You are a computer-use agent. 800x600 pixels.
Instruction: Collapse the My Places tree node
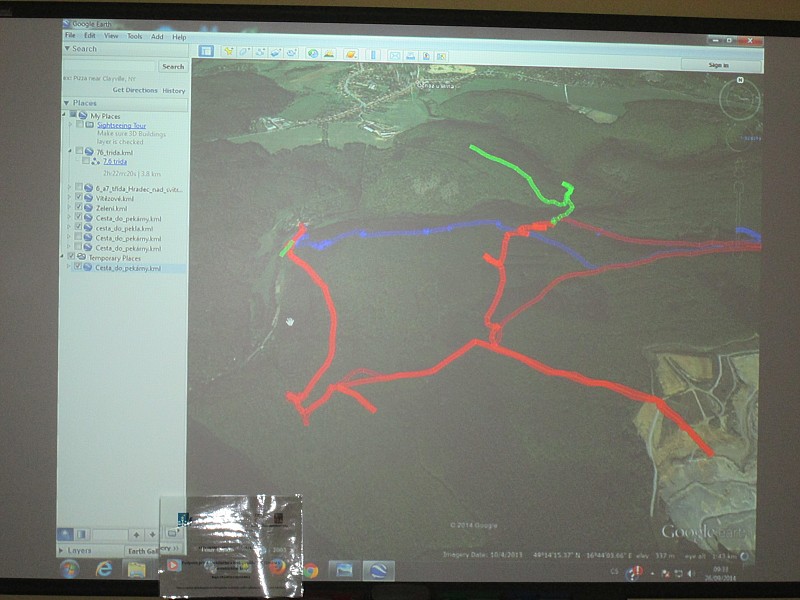click(64, 114)
